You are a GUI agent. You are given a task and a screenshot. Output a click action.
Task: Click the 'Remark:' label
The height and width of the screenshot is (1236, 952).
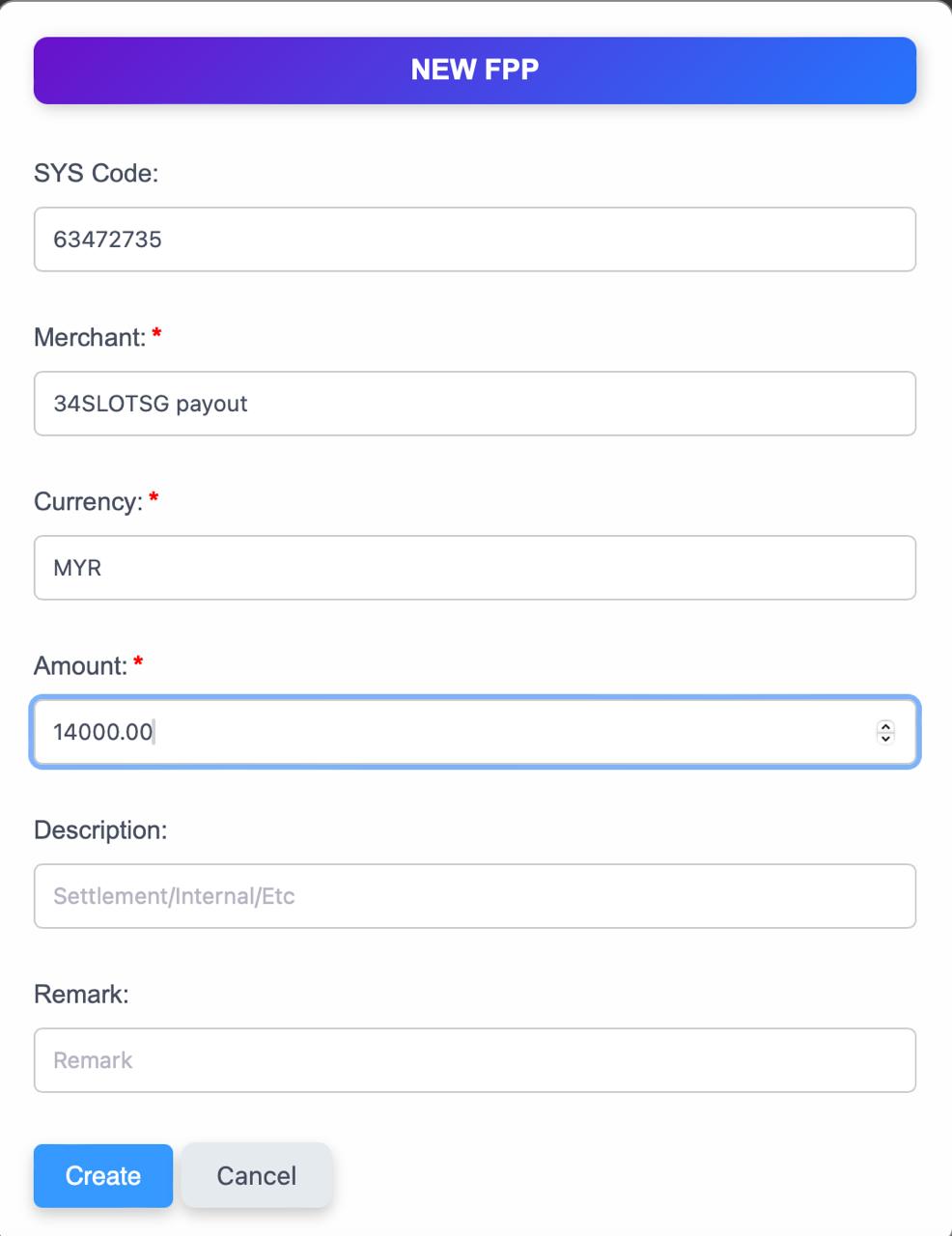[81, 994]
